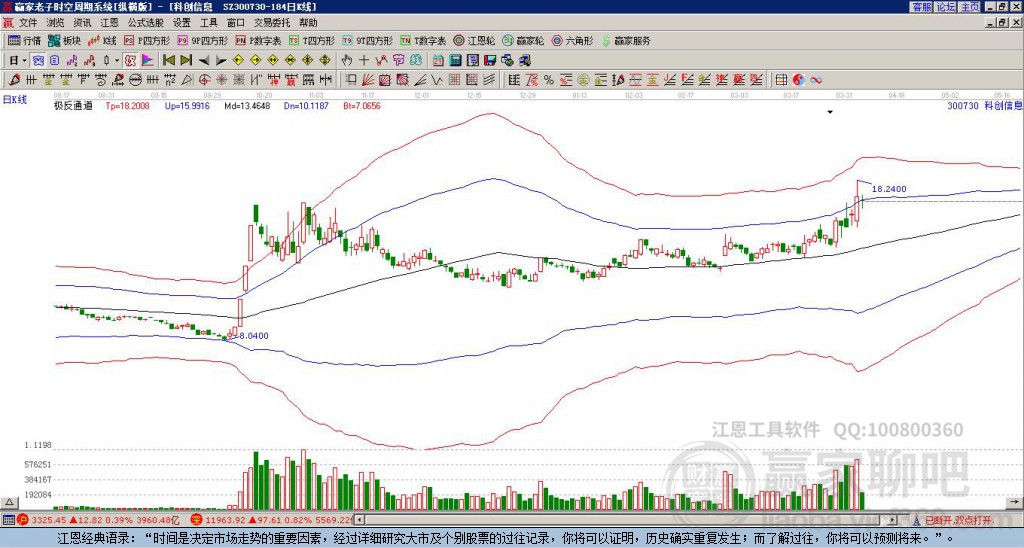Jump to first bar icon
This screenshot has height=548, width=1024.
pyautogui.click(x=169, y=61)
